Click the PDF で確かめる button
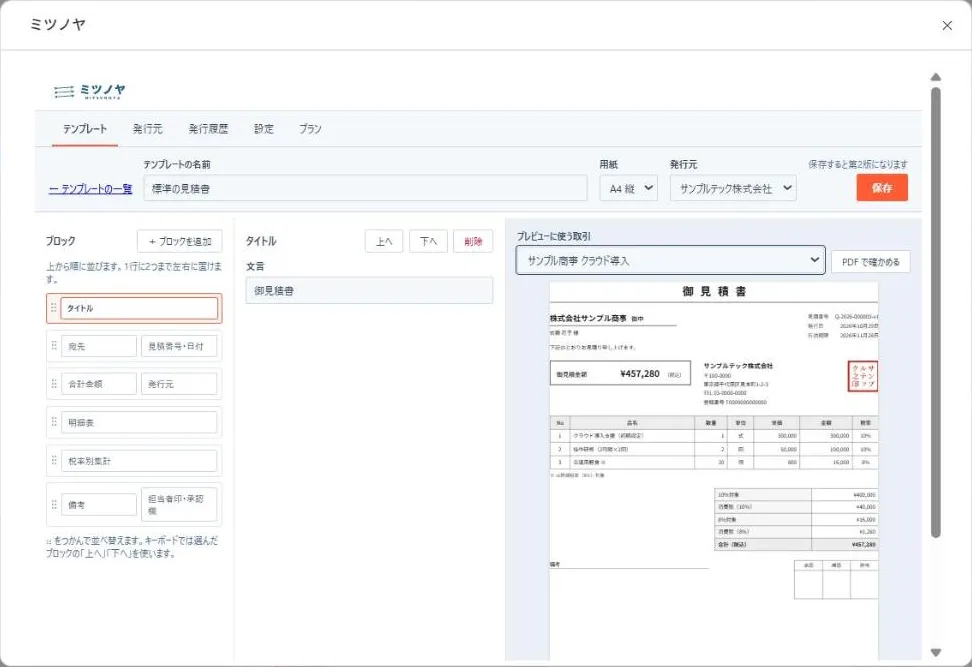Viewport: 972px width, 667px height. click(870, 262)
